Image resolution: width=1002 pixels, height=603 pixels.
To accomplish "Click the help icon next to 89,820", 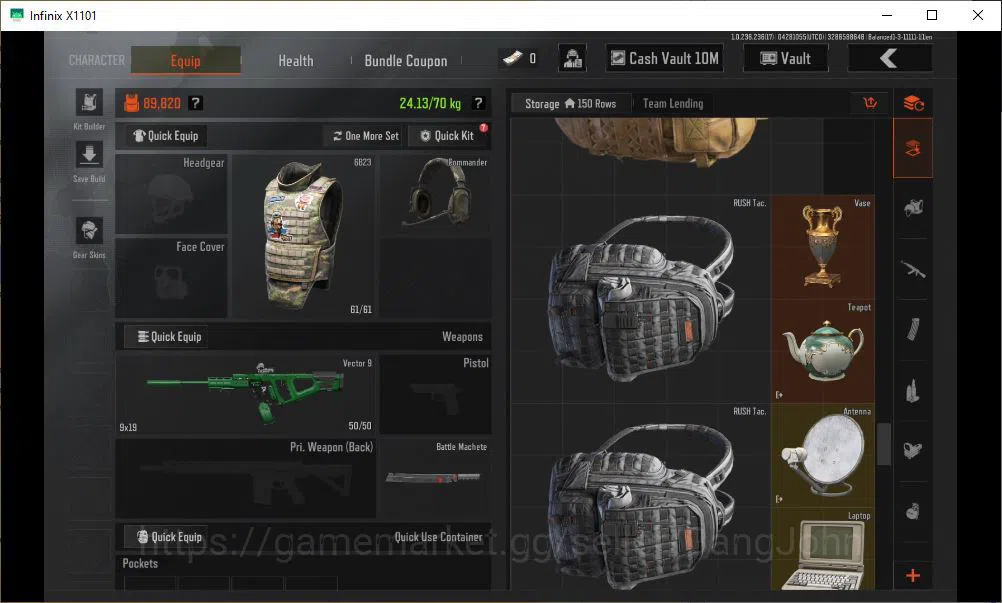I will click(196, 103).
